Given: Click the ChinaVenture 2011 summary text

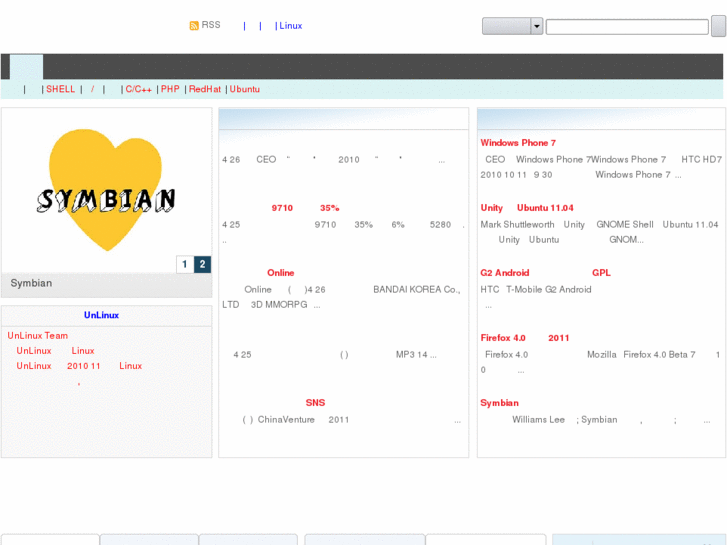Looking at the screenshot, I should [x=351, y=420].
